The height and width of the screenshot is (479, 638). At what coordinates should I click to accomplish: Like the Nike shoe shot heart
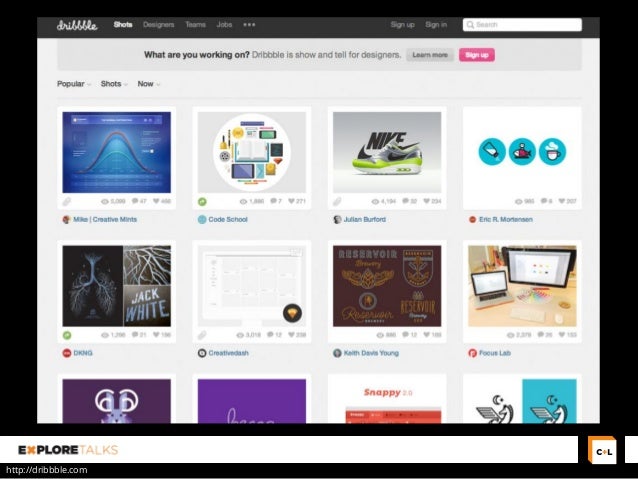(x=426, y=201)
